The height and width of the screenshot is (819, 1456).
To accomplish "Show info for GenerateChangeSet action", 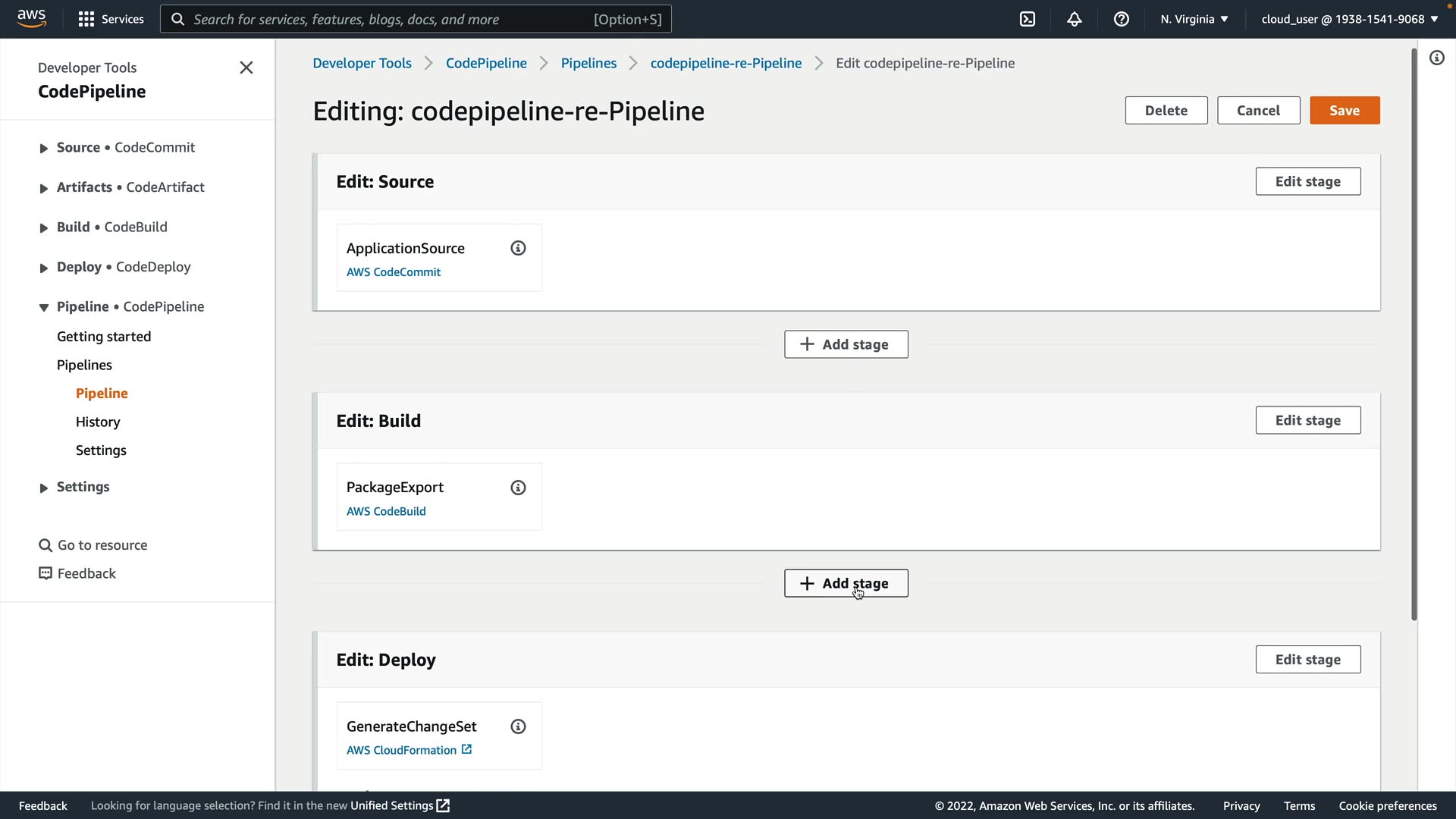I will tap(518, 726).
